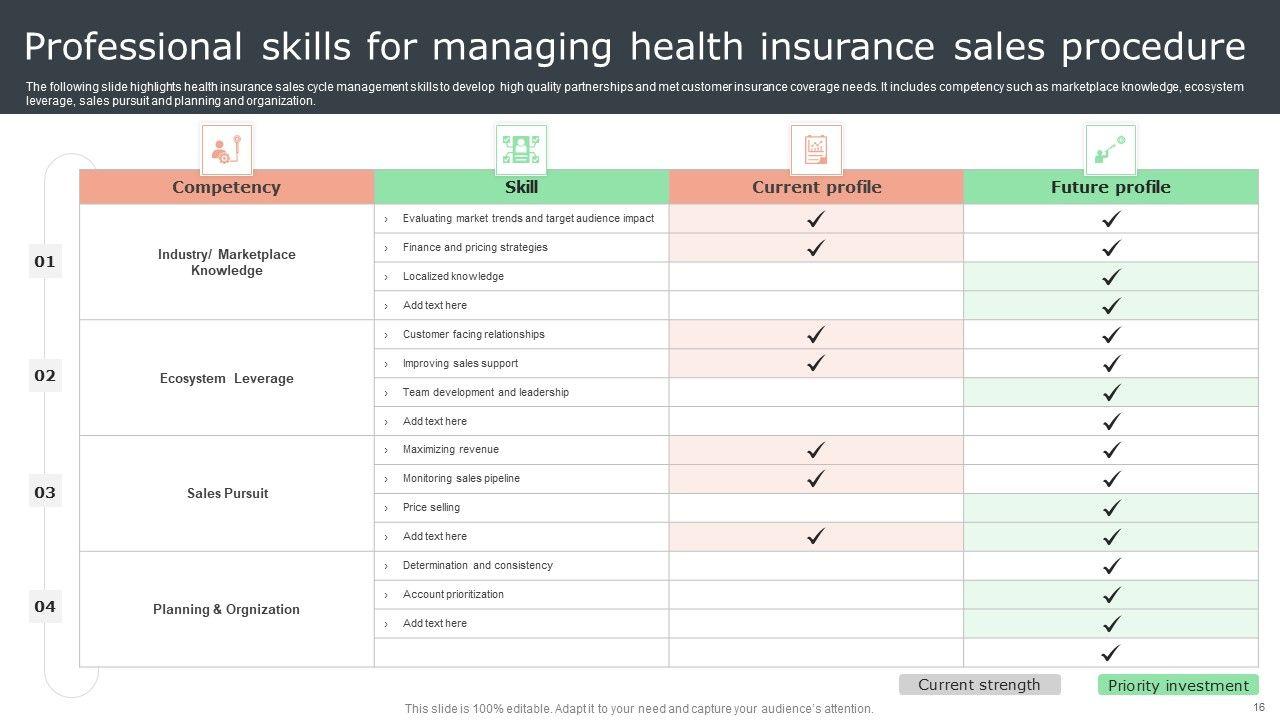Click the growth icon above Future profile

tap(1110, 150)
